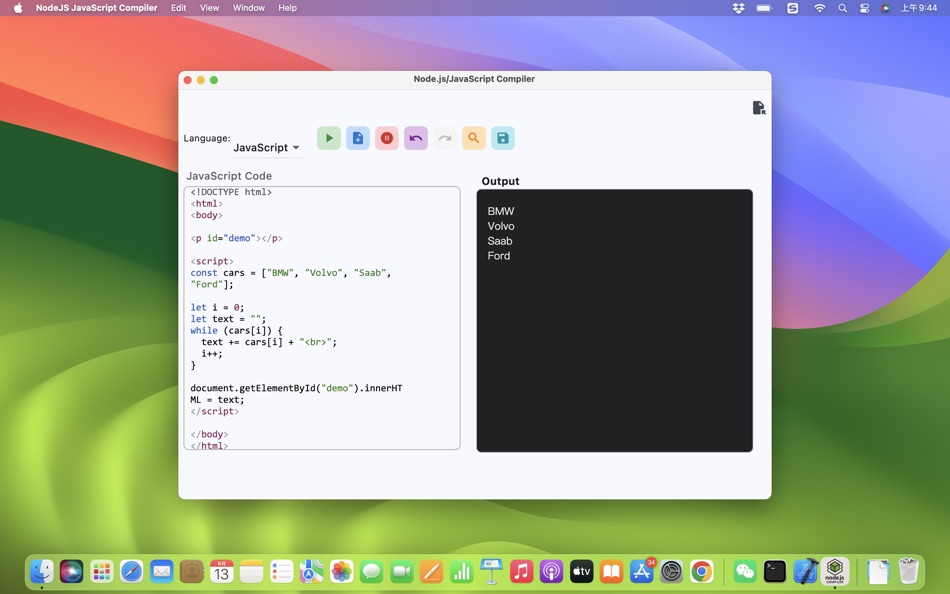The width and height of the screenshot is (950, 594).
Task: Click the dark Output panel
Action: (614, 320)
